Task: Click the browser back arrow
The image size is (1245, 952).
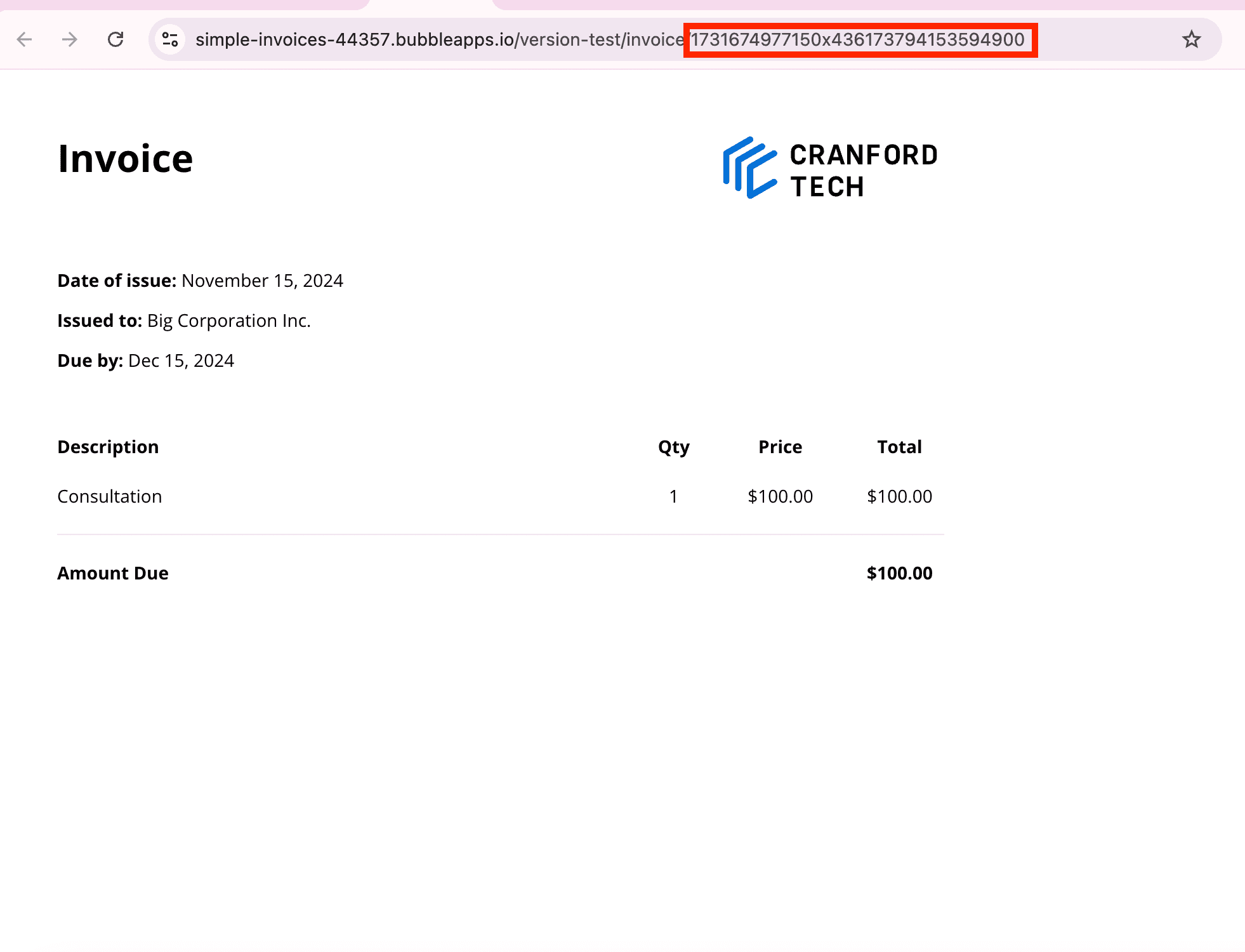Action: click(x=24, y=39)
